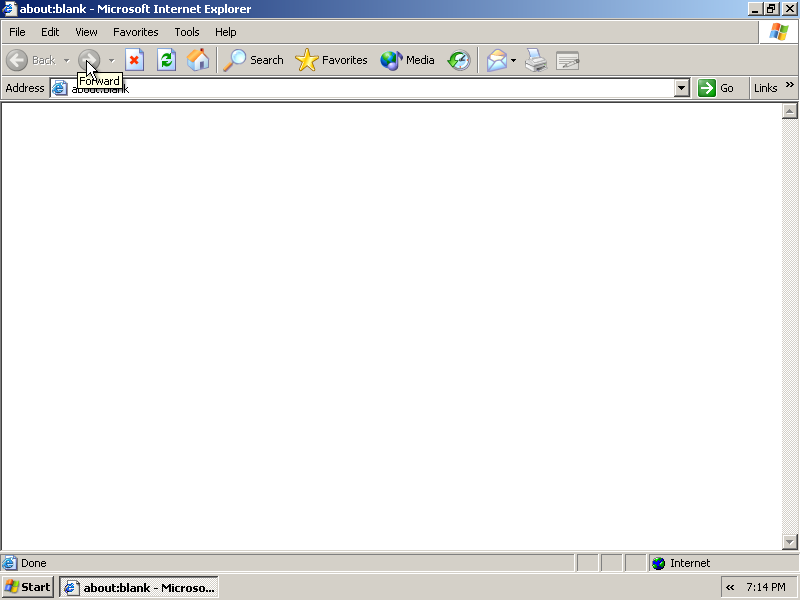The image size is (800, 600).
Task: Click inside the Address text field
Action: pos(370,88)
